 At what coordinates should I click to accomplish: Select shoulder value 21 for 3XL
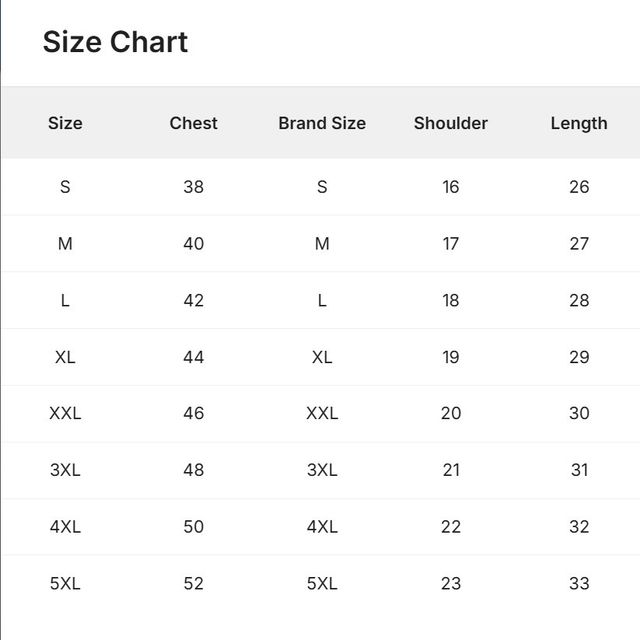451,470
